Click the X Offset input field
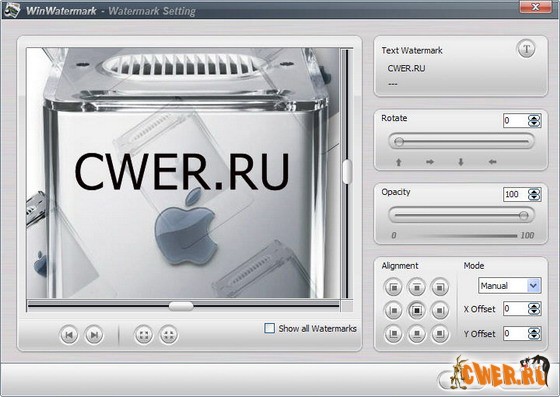560x397 pixels. (515, 308)
